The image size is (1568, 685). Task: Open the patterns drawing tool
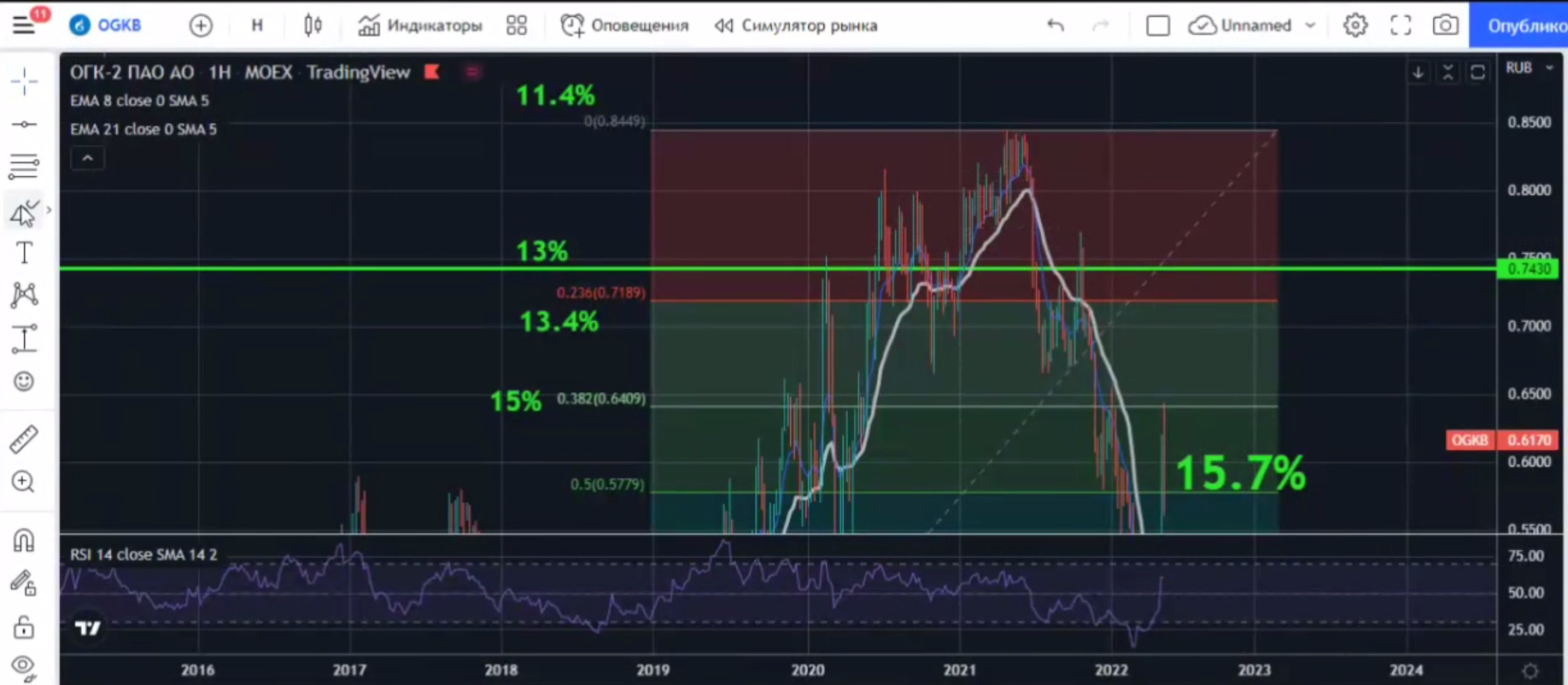(x=24, y=296)
